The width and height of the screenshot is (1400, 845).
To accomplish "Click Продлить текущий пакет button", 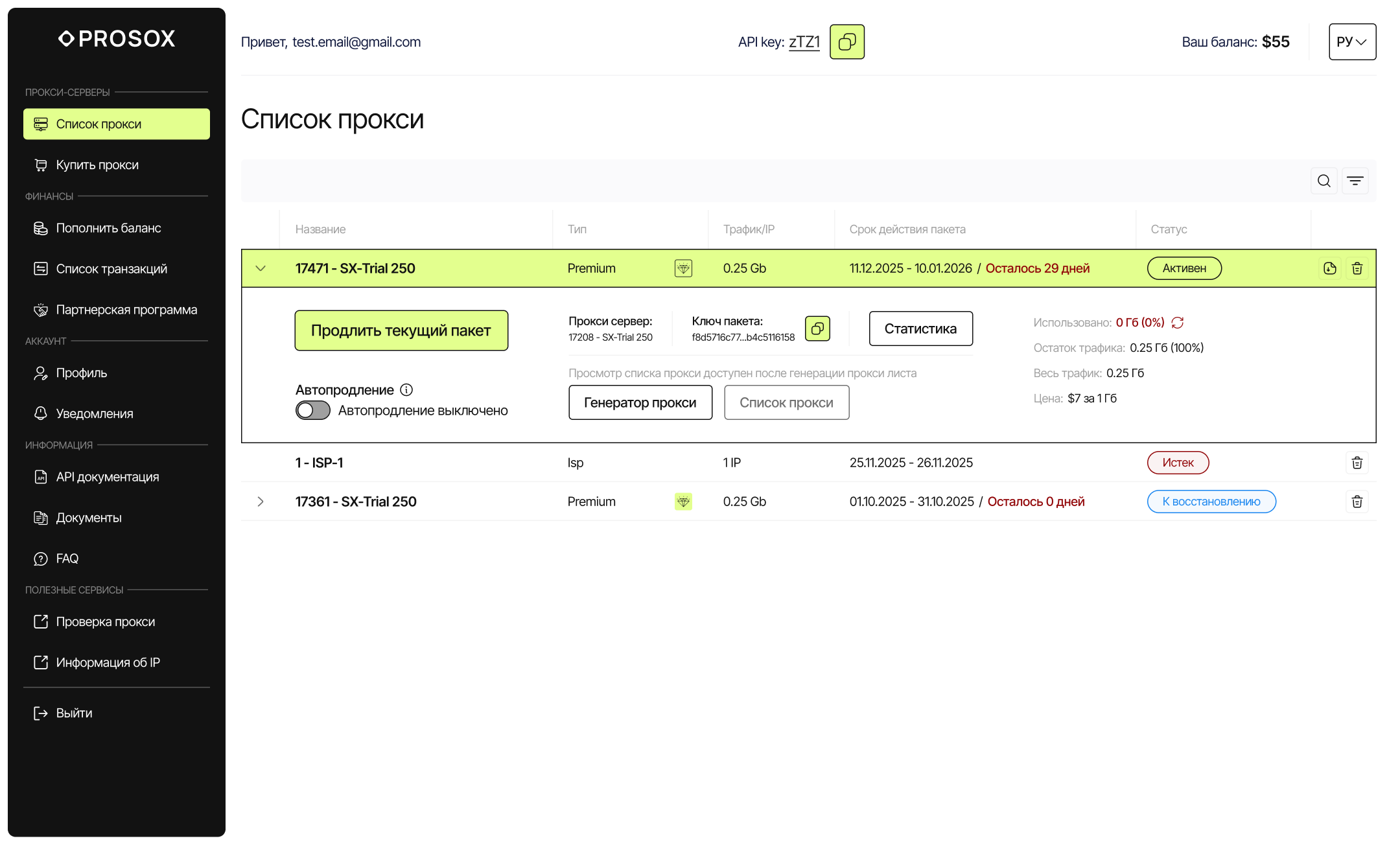I will click(x=401, y=330).
